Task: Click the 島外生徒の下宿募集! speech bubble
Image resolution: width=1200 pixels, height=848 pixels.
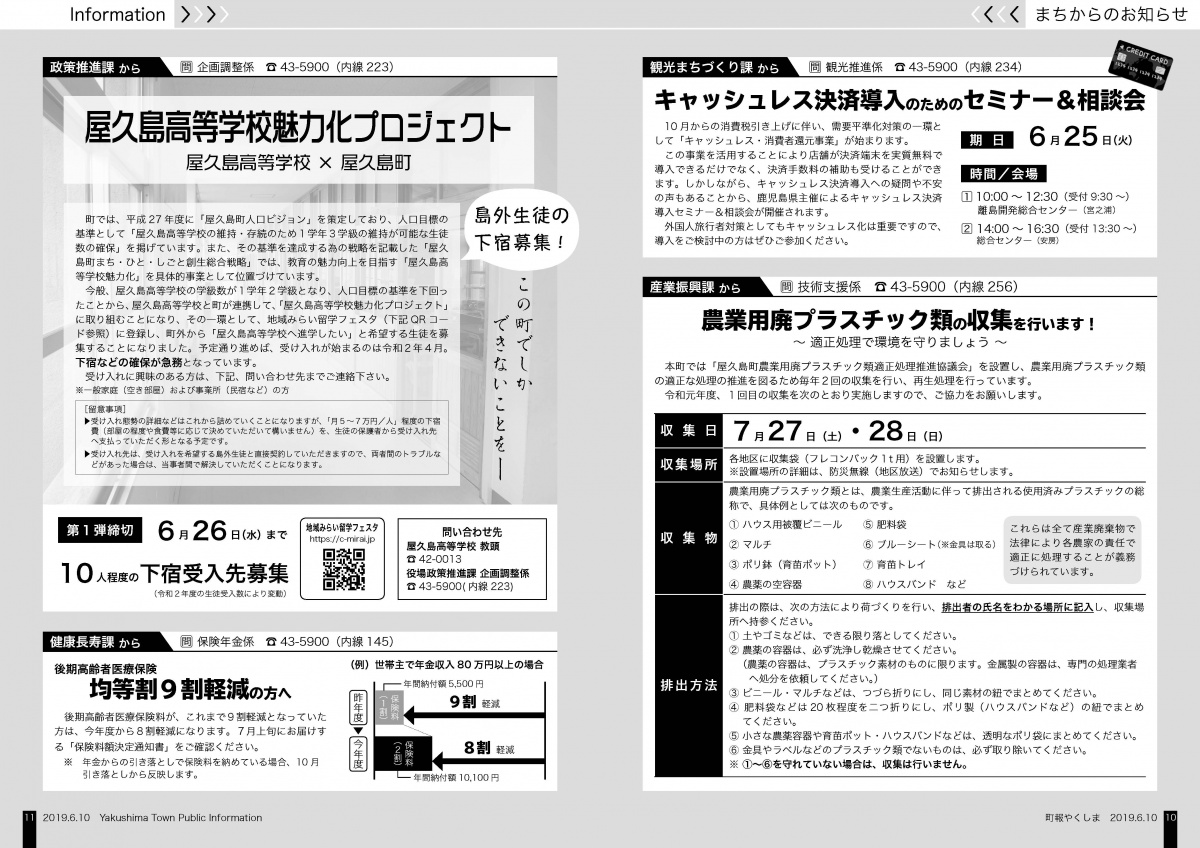Action: 521,228
